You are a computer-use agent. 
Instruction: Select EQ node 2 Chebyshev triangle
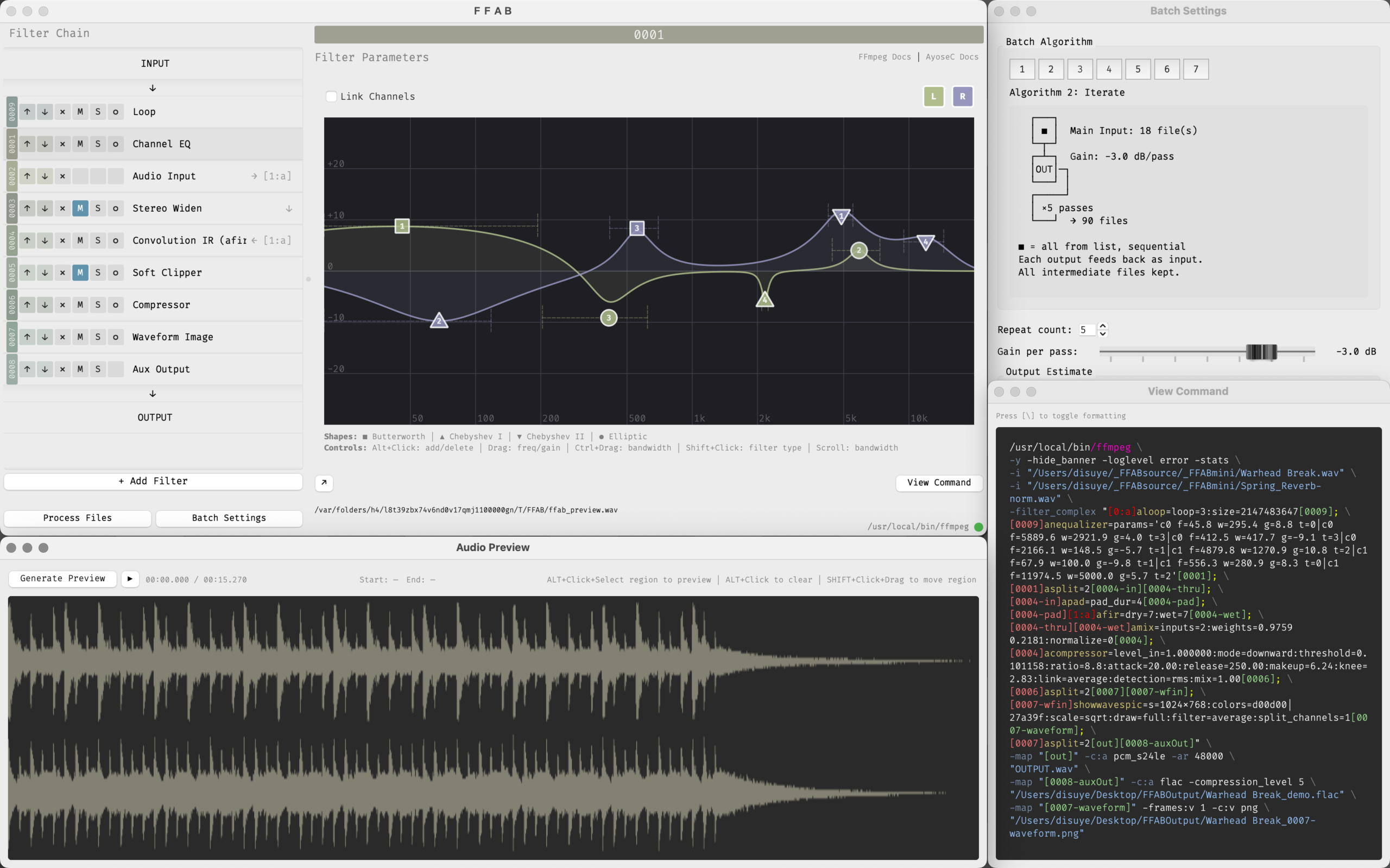click(x=439, y=320)
